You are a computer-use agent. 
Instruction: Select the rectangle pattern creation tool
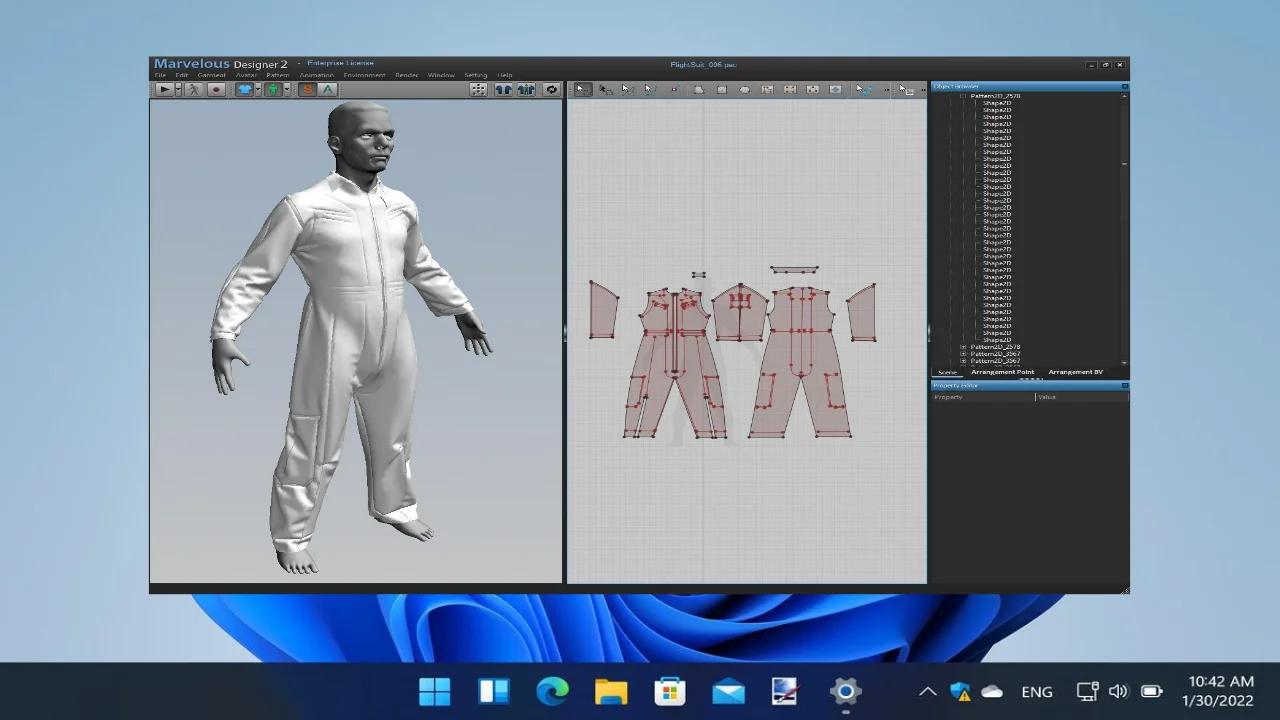coord(722,89)
